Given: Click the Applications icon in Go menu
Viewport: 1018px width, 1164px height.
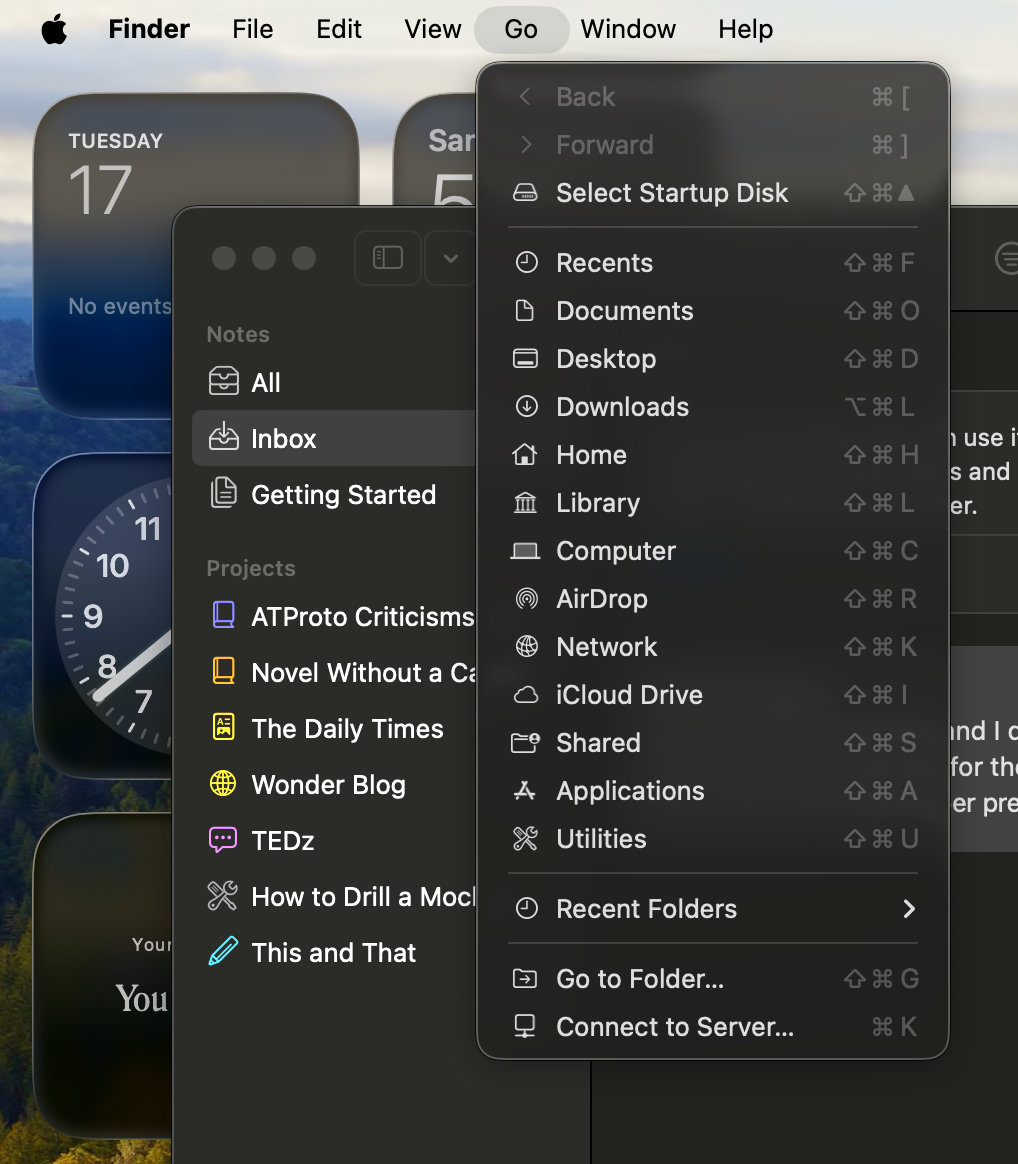Looking at the screenshot, I should pyautogui.click(x=525, y=791).
